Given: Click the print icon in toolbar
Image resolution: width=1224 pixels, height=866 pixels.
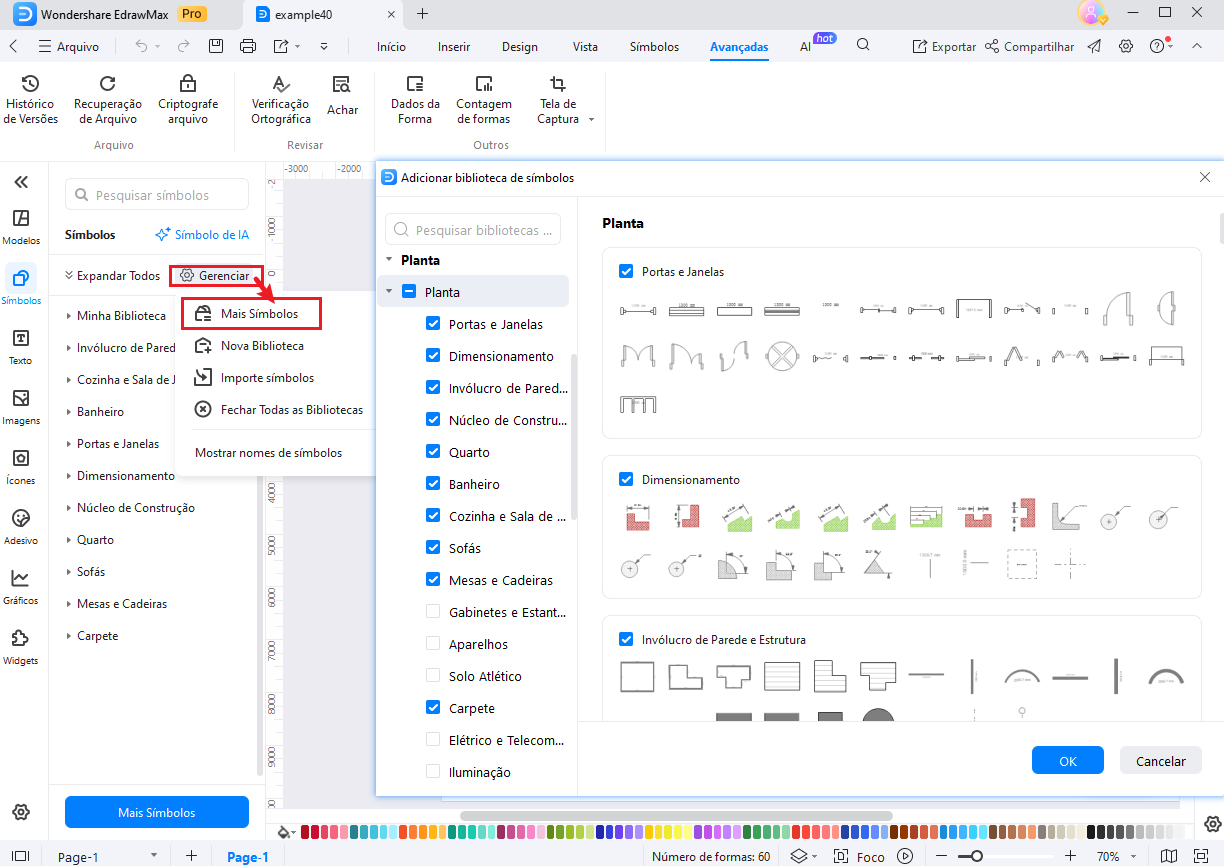Looking at the screenshot, I should 248,46.
